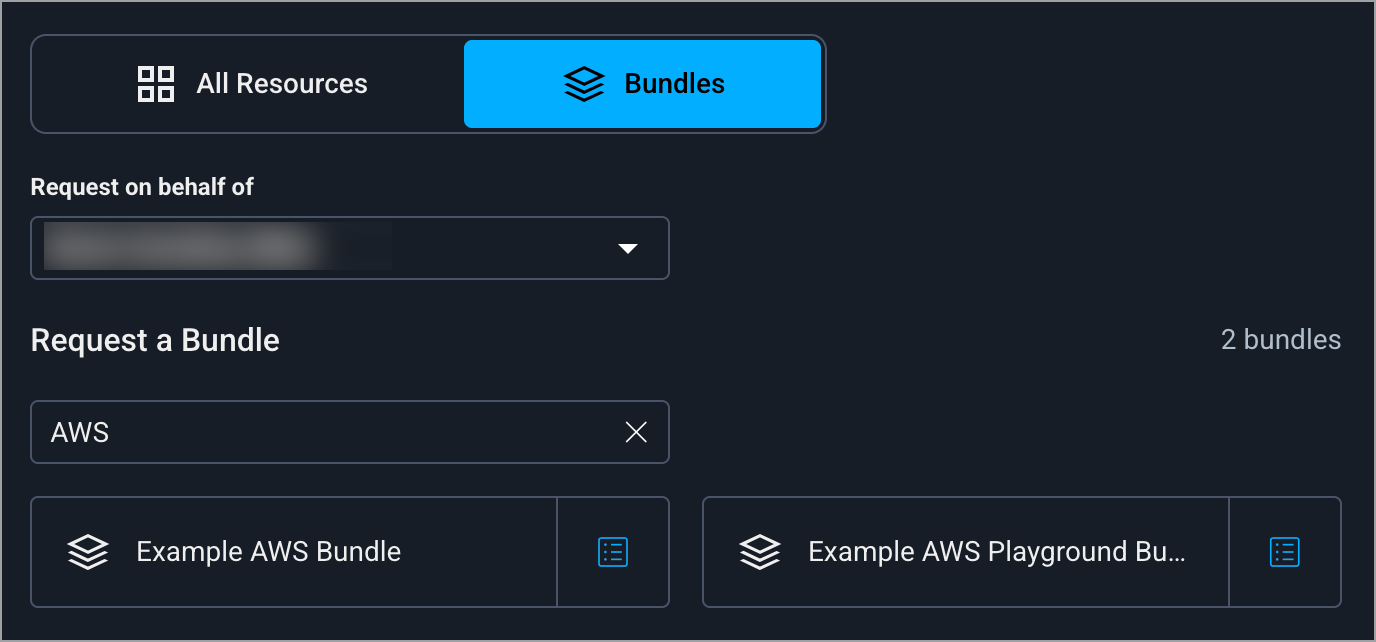Open details list icon for Example AWS Bundle
Screen dimensions: 1376x642
[613, 552]
